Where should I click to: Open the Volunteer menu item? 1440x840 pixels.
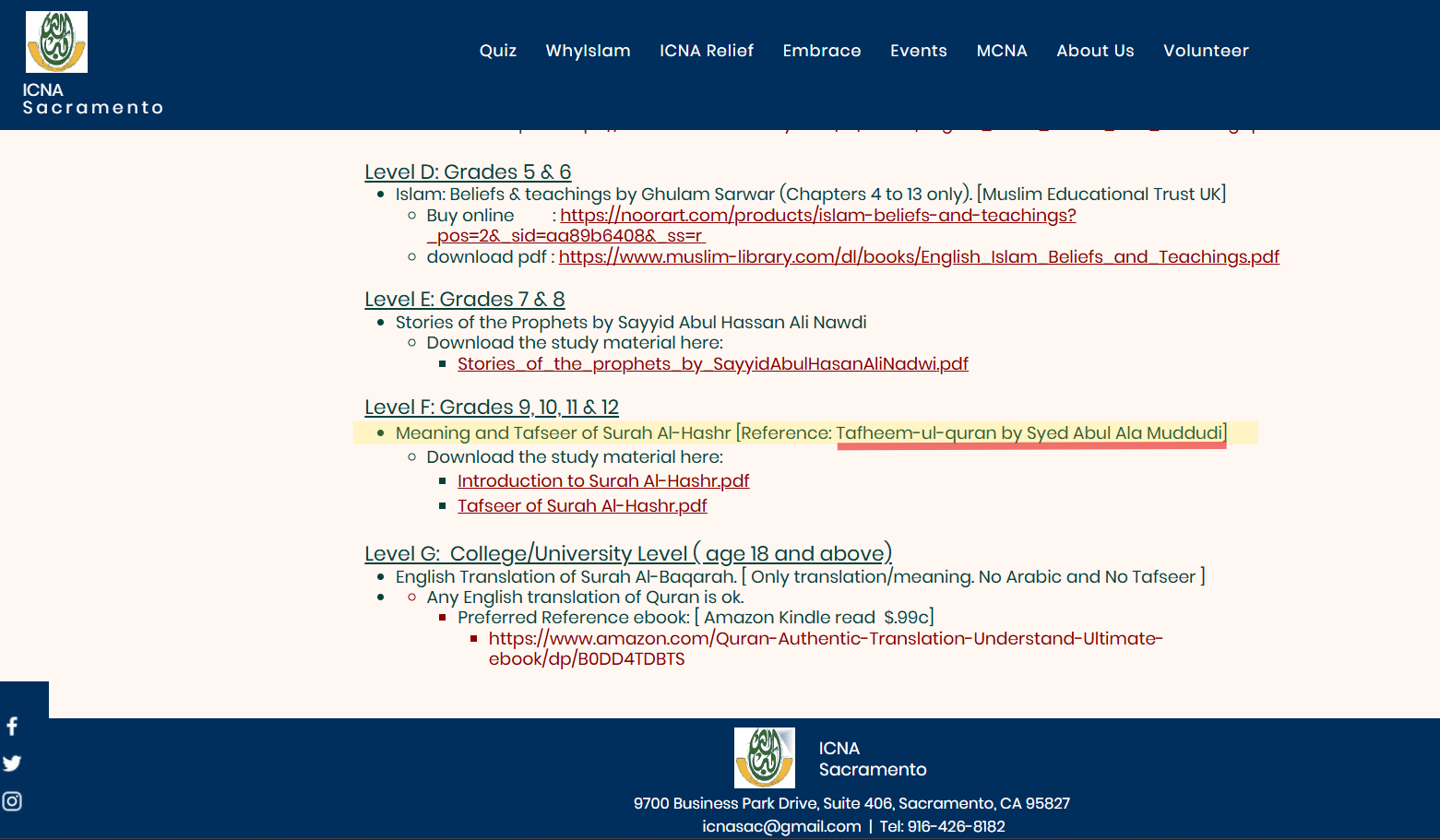1206,51
